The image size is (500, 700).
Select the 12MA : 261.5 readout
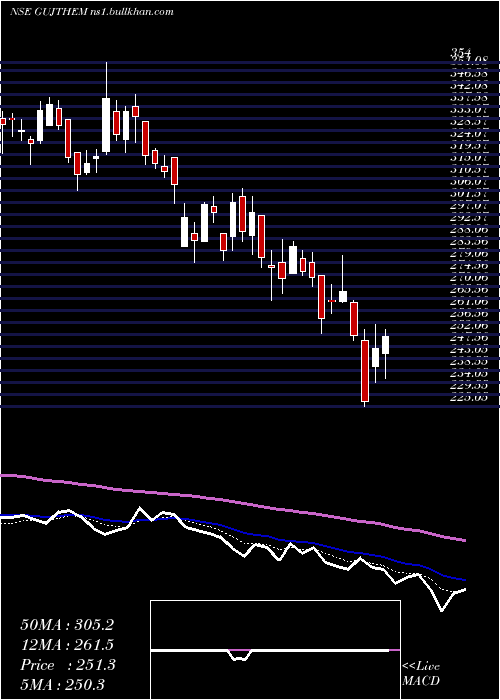[67, 645]
